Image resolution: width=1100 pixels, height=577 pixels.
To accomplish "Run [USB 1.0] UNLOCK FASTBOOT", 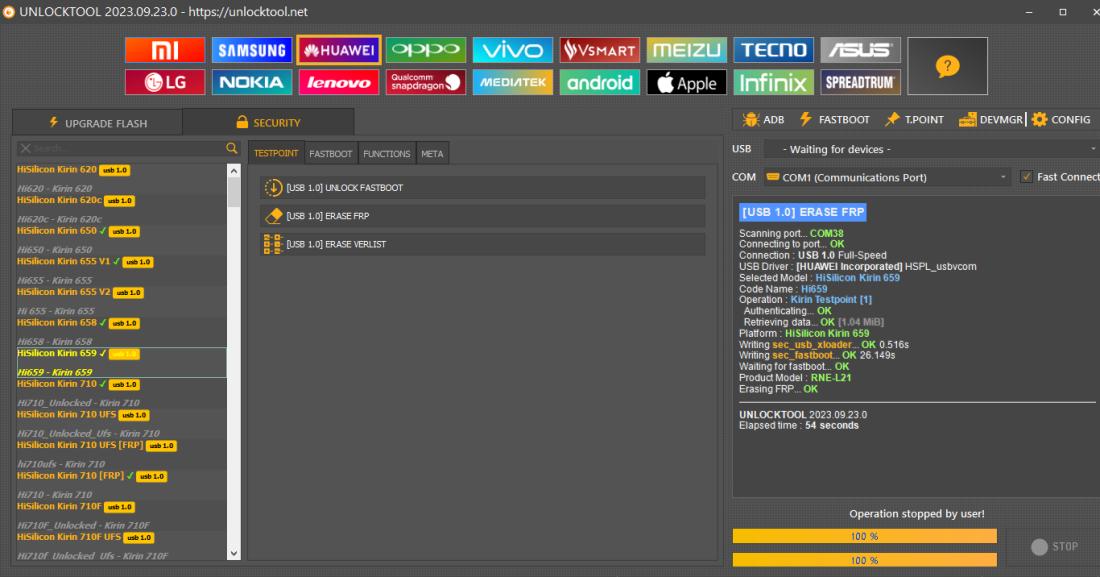I will [483, 187].
